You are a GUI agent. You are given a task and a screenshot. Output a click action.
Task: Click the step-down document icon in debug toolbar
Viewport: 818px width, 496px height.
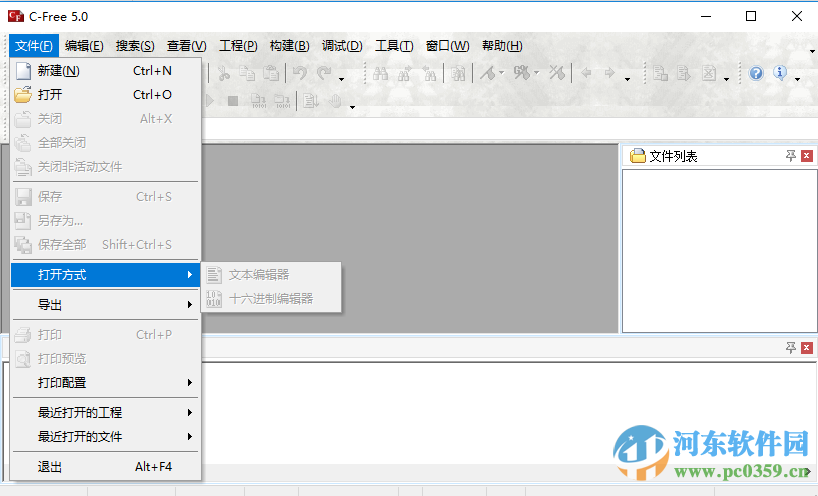point(311,101)
